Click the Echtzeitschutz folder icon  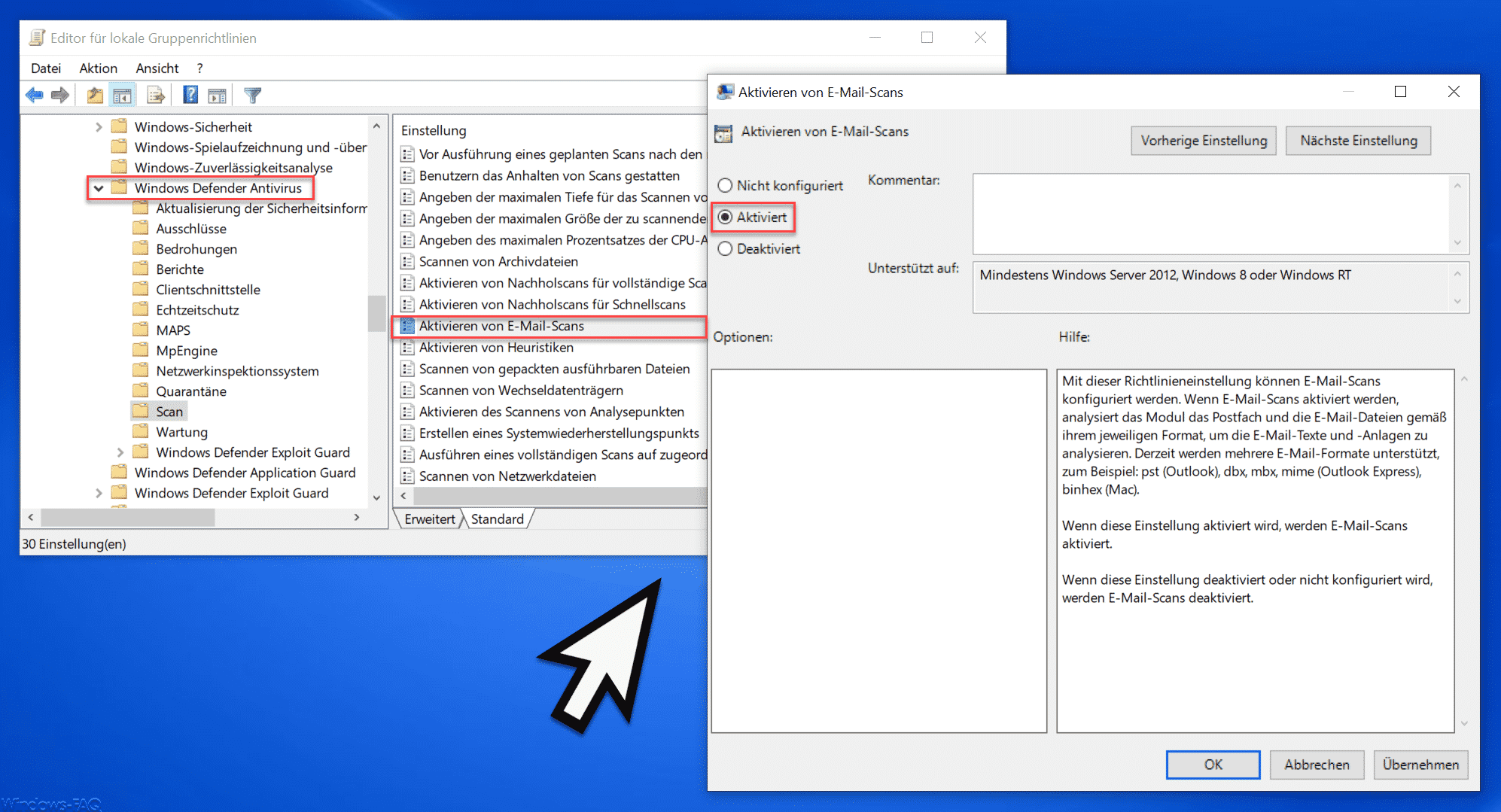141,309
